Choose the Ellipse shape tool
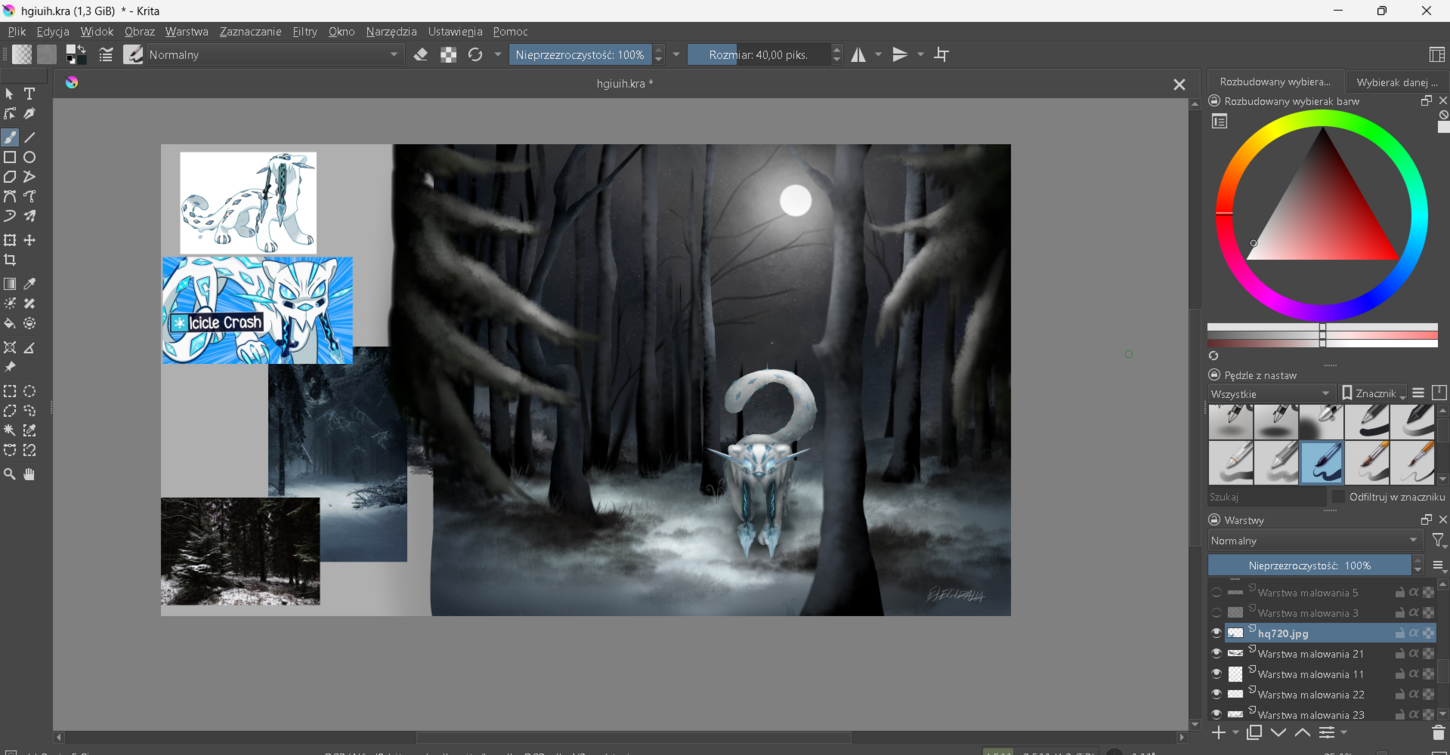Viewport: 1450px width, 755px height. pyautogui.click(x=30, y=157)
